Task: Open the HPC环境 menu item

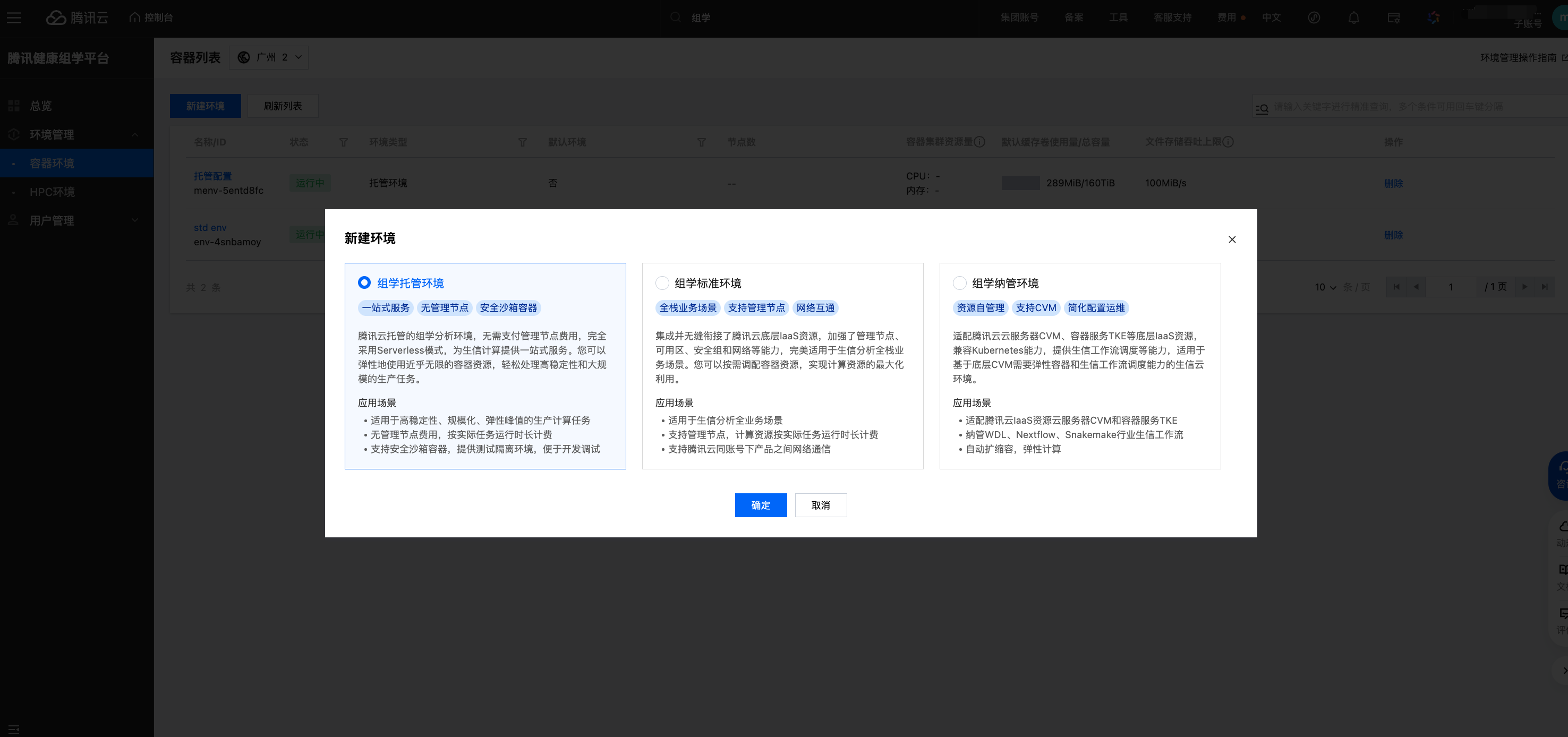Action: point(53,192)
